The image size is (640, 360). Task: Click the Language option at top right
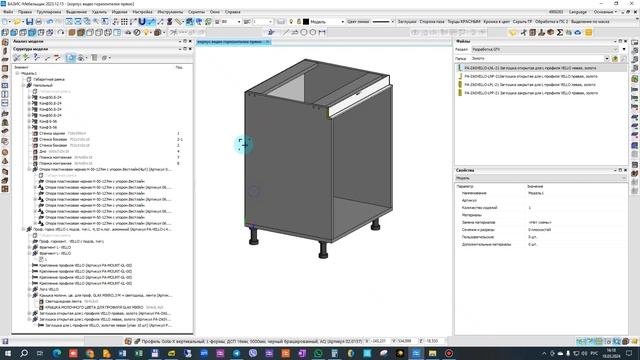(x=578, y=12)
